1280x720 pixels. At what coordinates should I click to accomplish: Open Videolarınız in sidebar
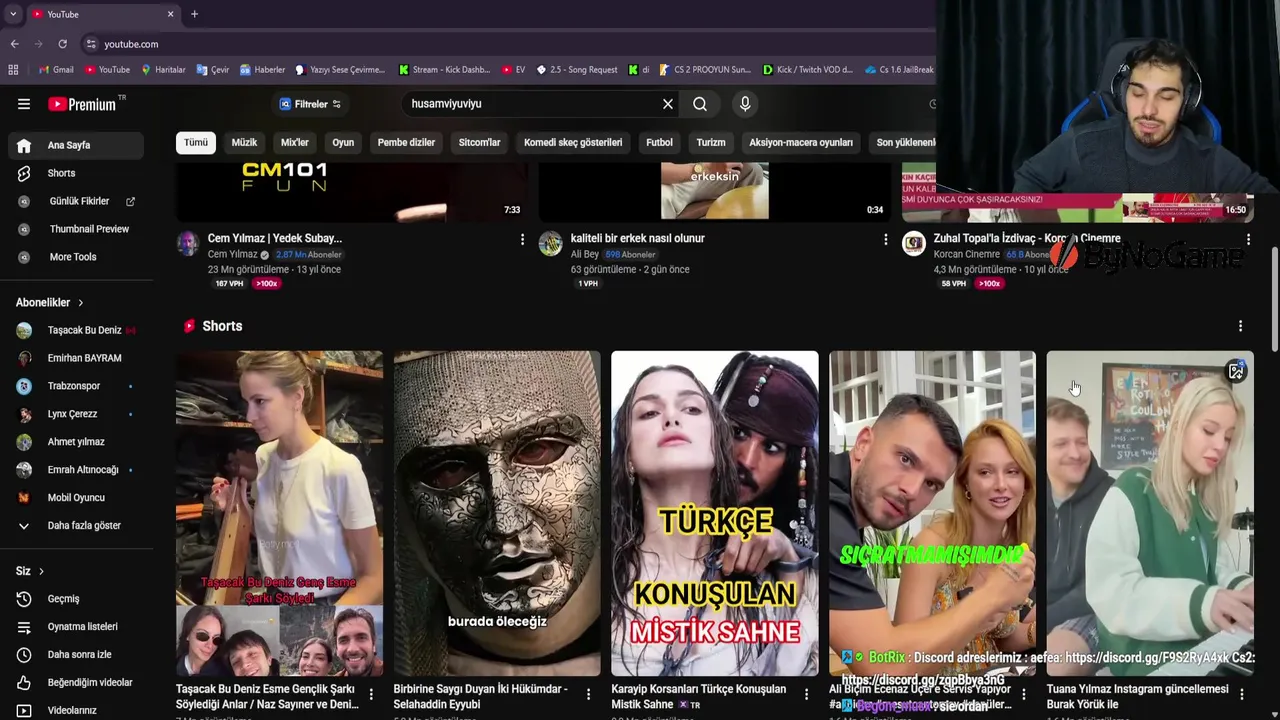76,710
